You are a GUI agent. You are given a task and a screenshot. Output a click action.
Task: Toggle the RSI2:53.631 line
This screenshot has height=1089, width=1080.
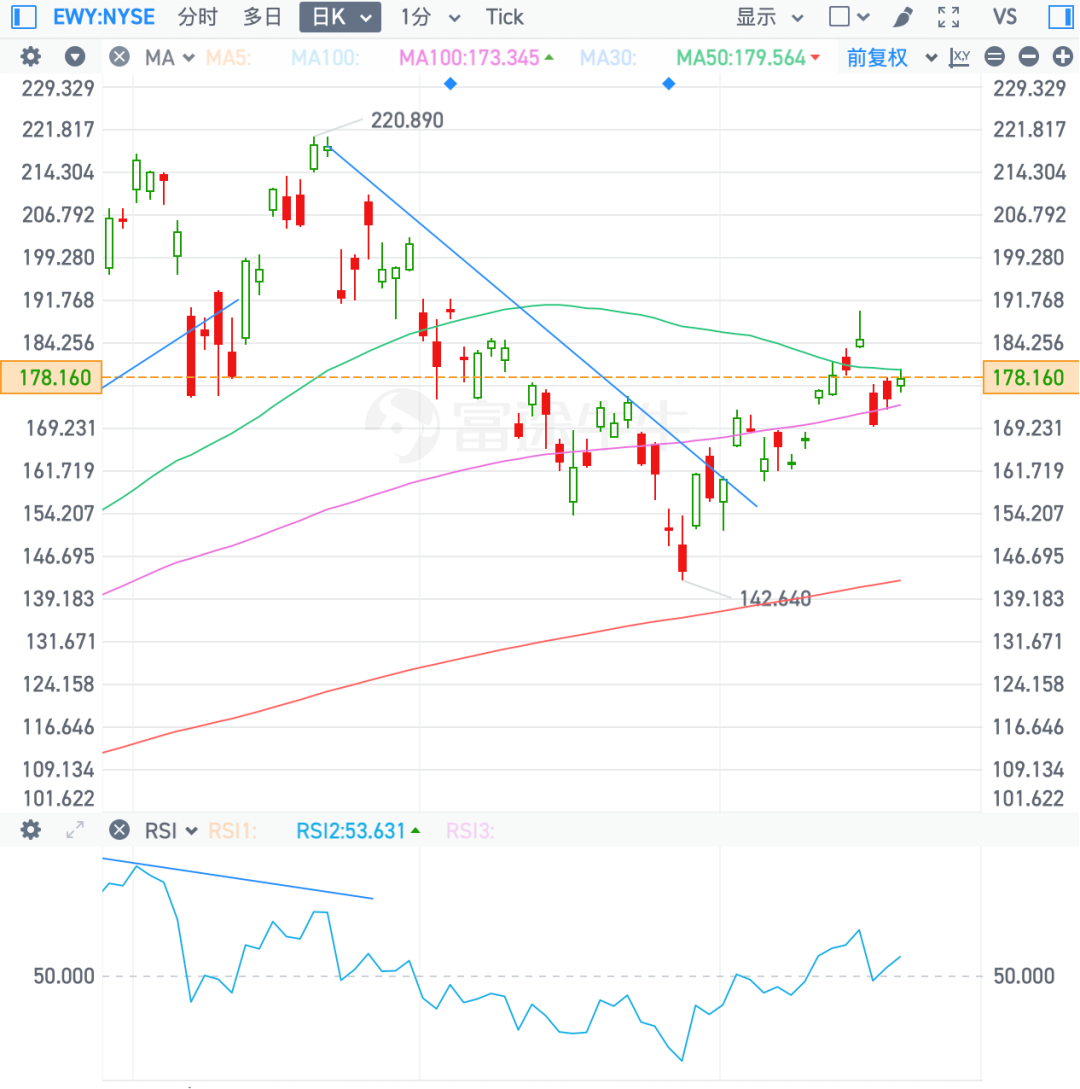click(358, 830)
